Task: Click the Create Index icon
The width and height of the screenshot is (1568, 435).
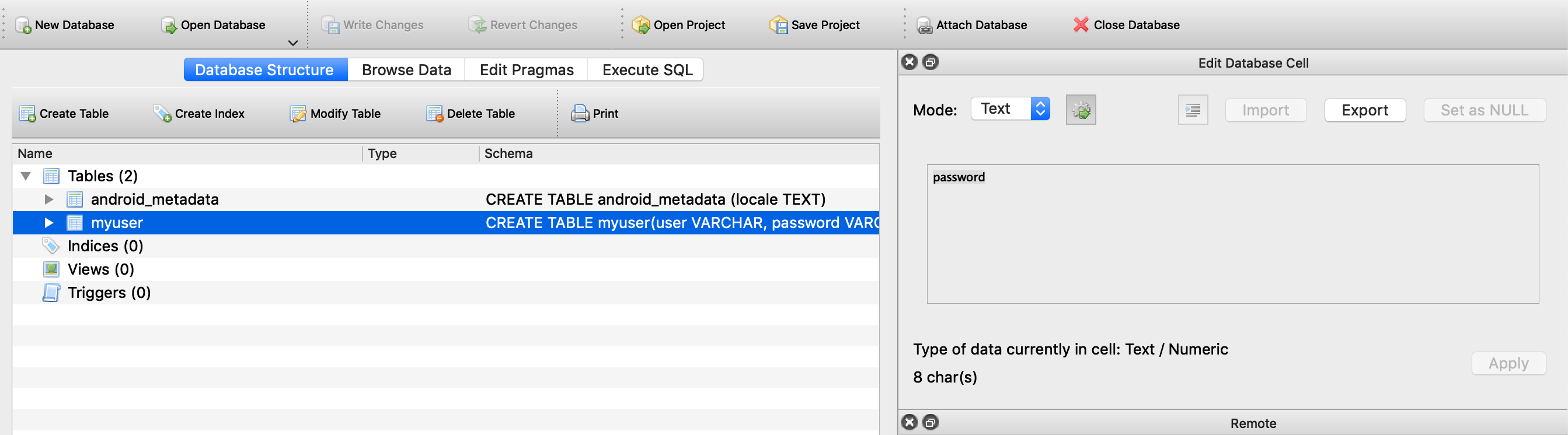Action: pos(162,114)
